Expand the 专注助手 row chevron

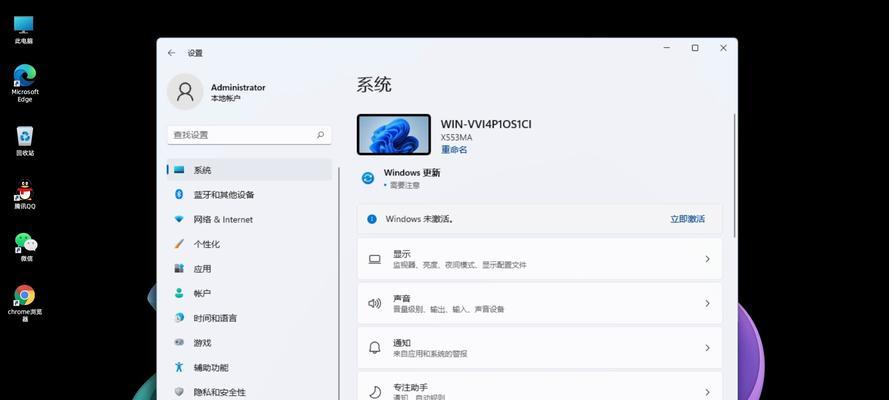click(707, 392)
